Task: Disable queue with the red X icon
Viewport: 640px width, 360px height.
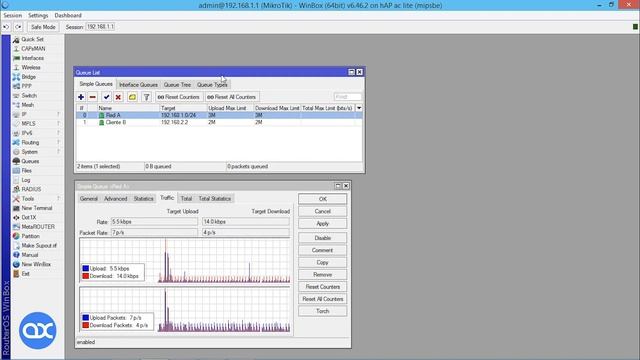Action: (118, 97)
